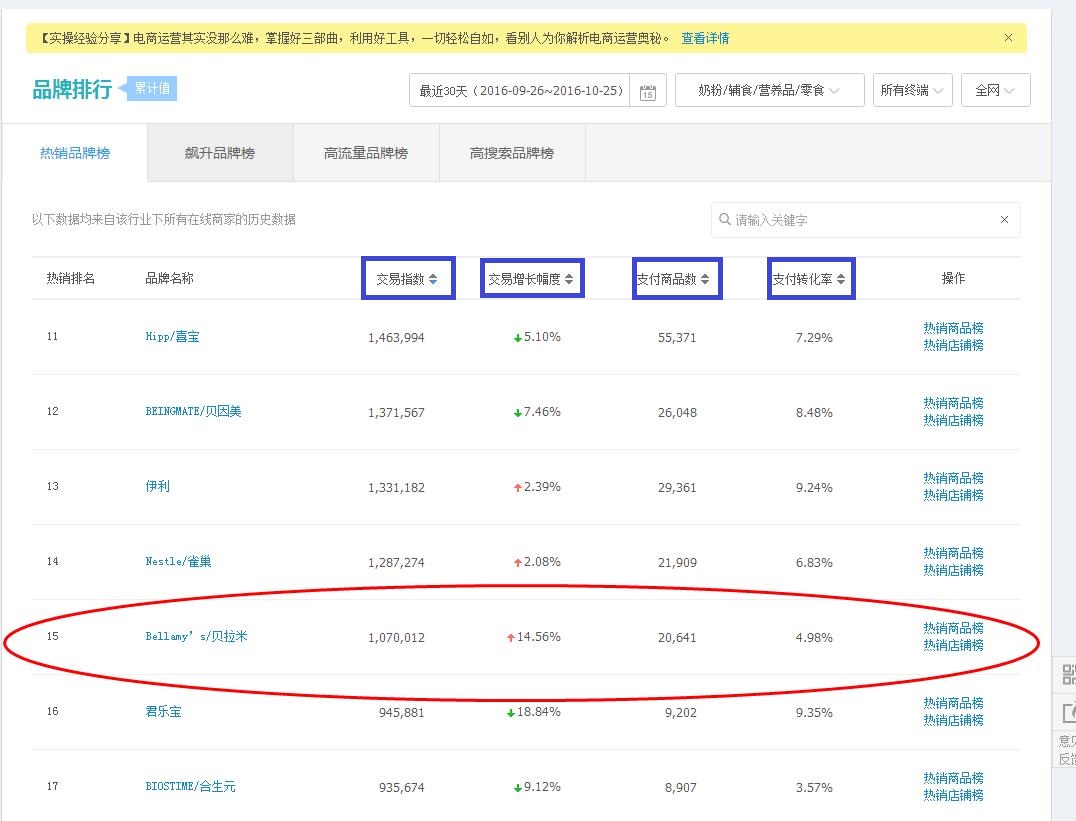The image size is (1076, 821).
Task: Open the feedback sidebar icon
Action: tap(1068, 712)
